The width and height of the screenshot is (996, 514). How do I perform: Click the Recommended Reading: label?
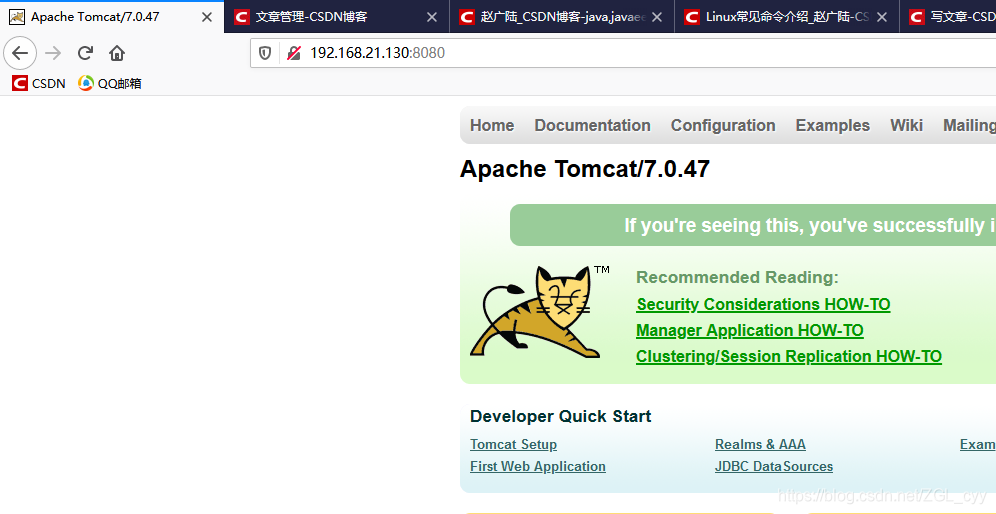coord(737,278)
